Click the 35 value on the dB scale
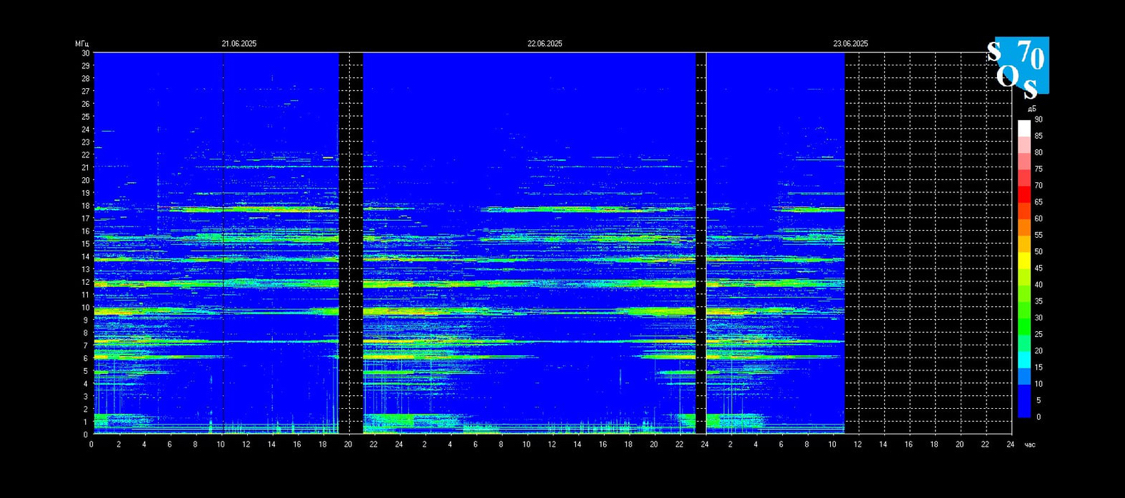Viewport: 1125px width, 498px height. pos(1038,301)
